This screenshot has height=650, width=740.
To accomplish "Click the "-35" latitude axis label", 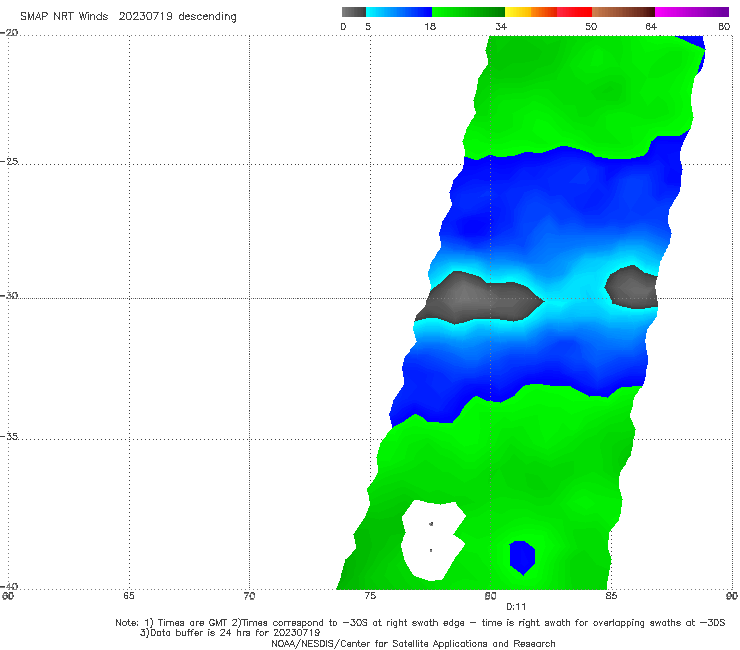I will pyautogui.click(x=9, y=436).
